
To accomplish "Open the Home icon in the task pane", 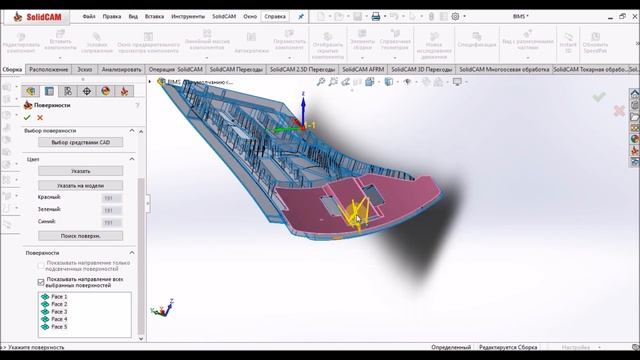I will [634, 94].
